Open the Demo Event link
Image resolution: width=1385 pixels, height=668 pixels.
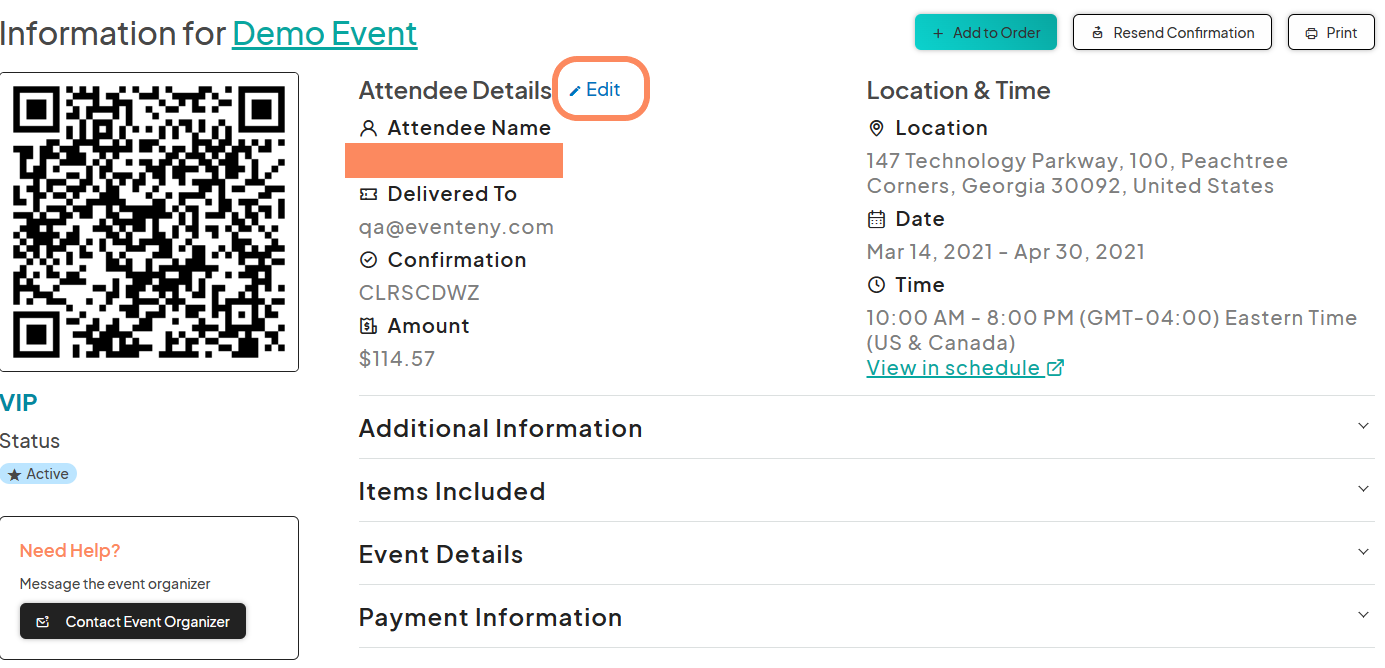tap(325, 34)
